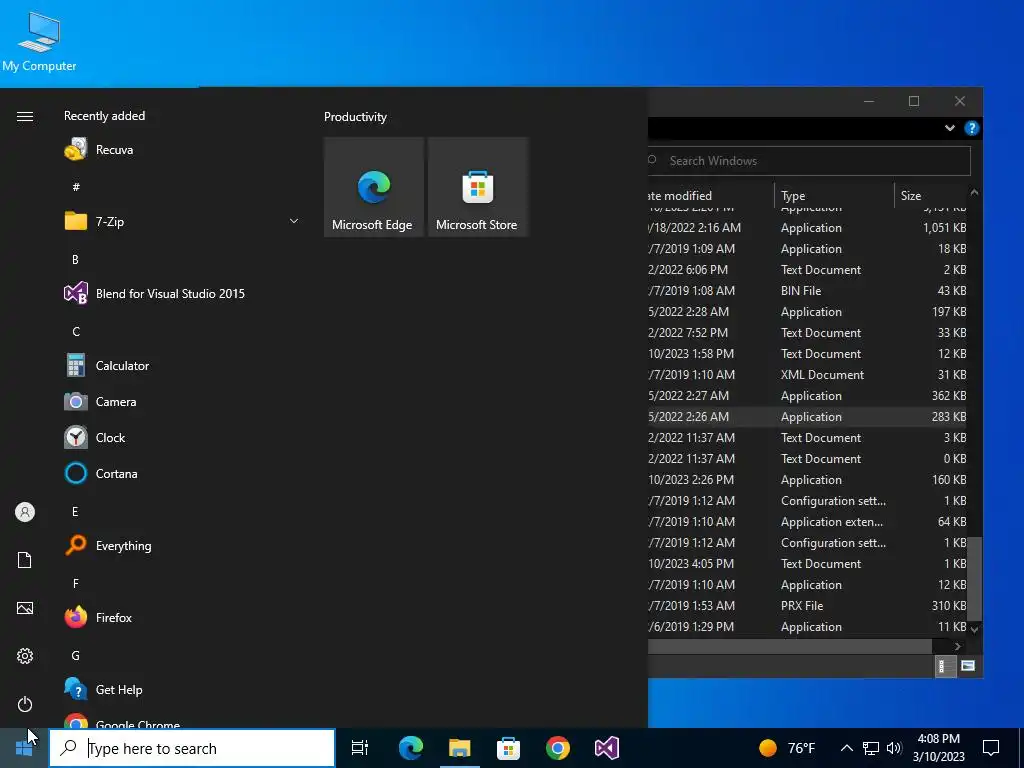
Task: Switch Explorer to details view
Action: click(945, 666)
